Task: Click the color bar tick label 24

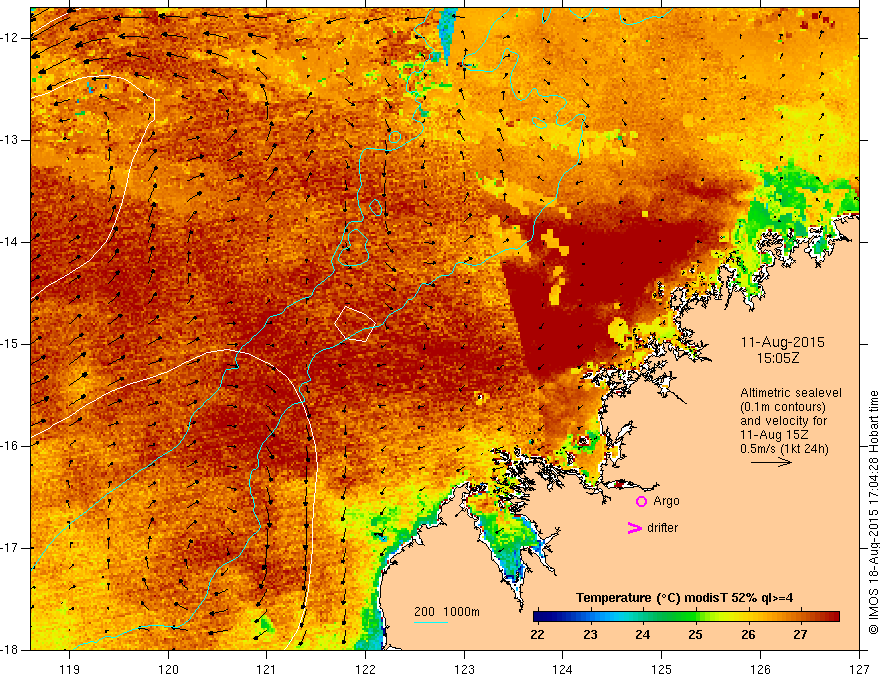Action: 643,635
